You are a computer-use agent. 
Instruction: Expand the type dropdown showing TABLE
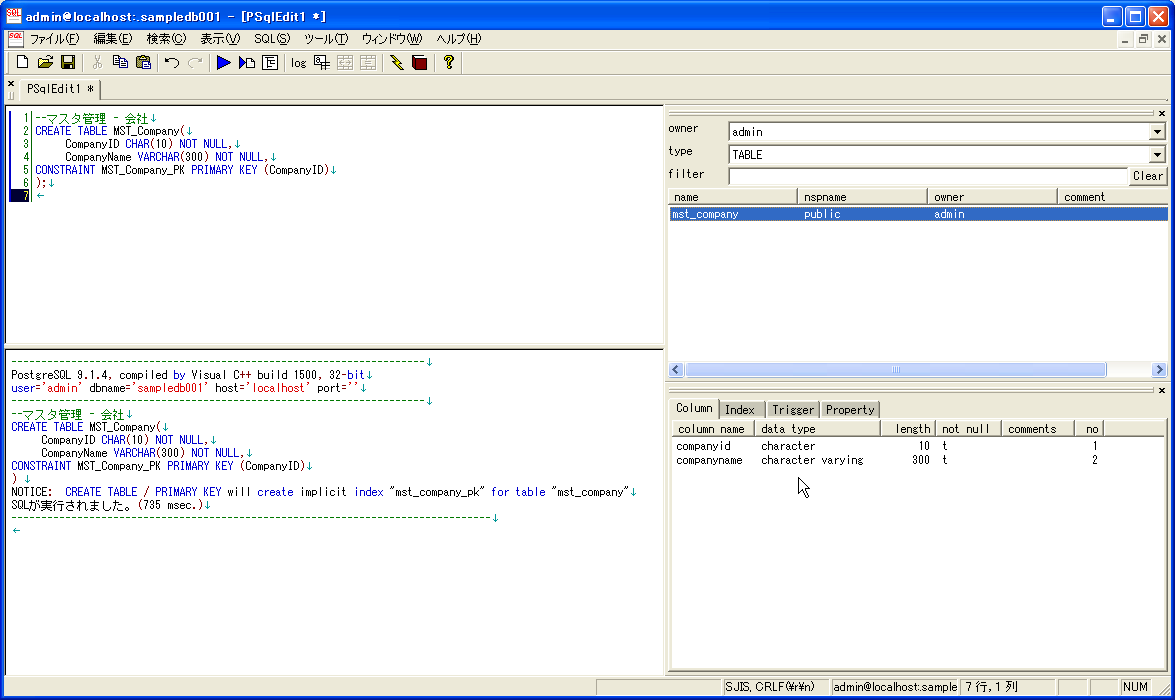coord(1157,155)
